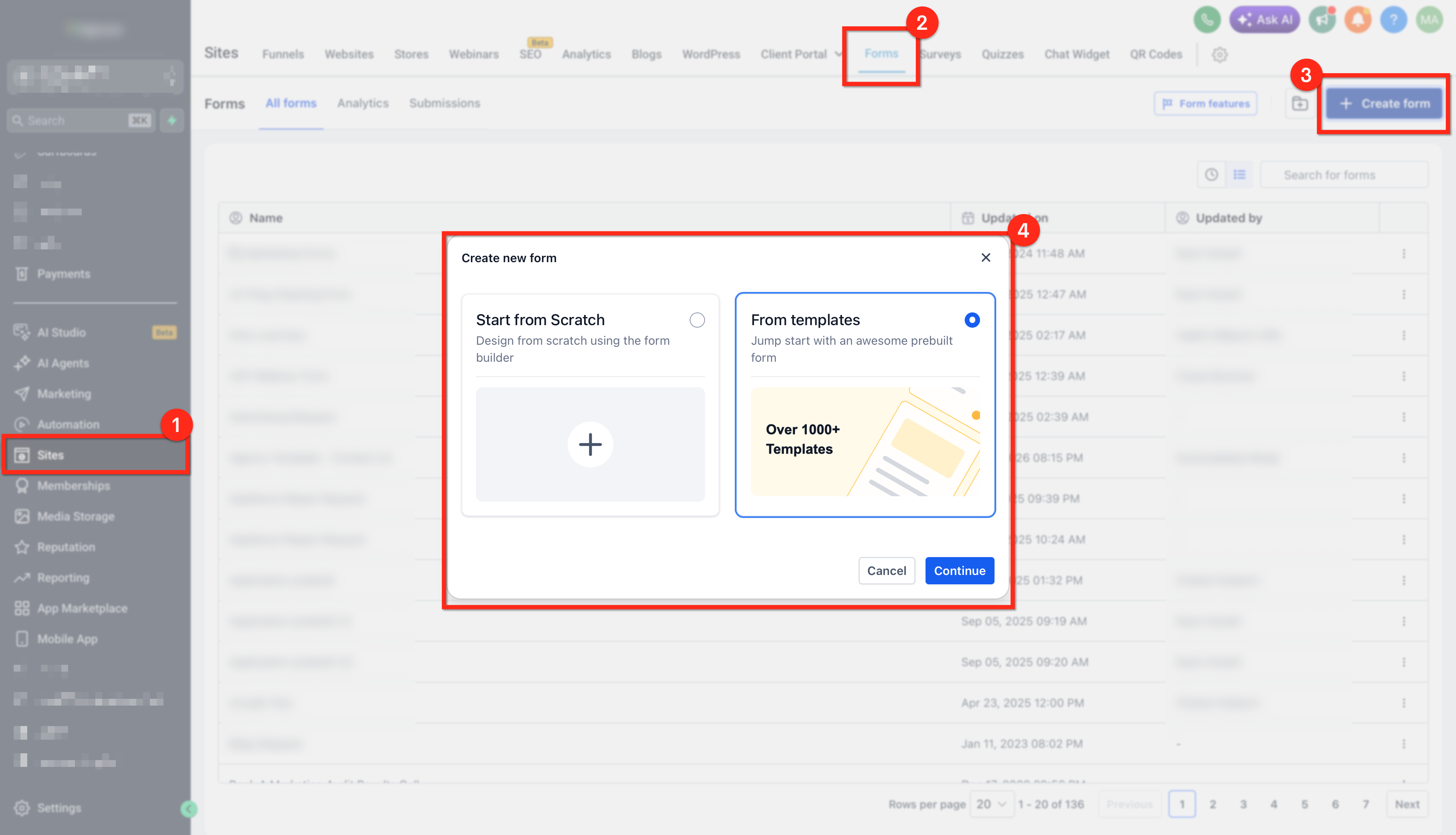Go to page 7 of forms
This screenshot has height=835, width=1456.
1365,804
